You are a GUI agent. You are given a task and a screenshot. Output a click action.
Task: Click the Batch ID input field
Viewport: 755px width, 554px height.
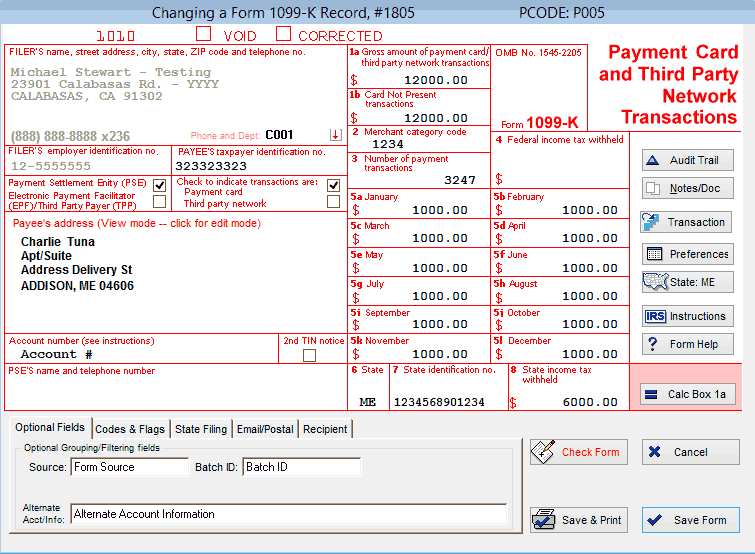coord(301,467)
